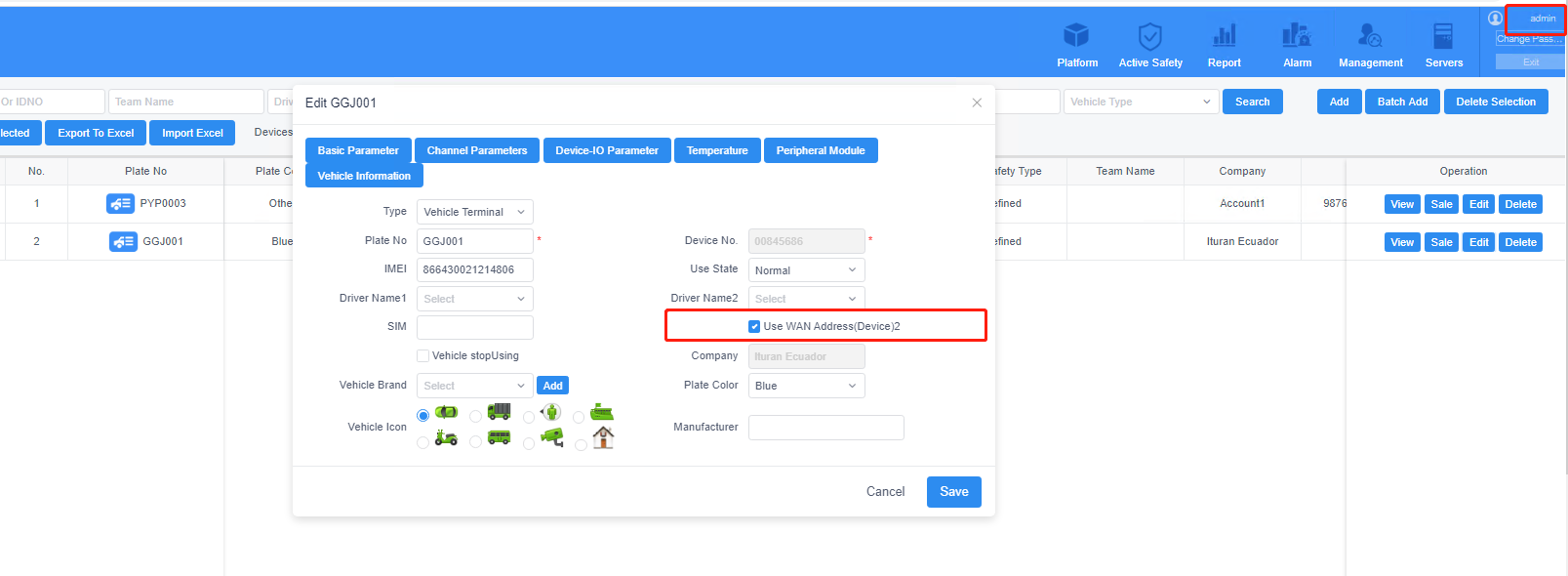Select the green car radio button
This screenshot has width=1568, height=576.
pos(422,415)
